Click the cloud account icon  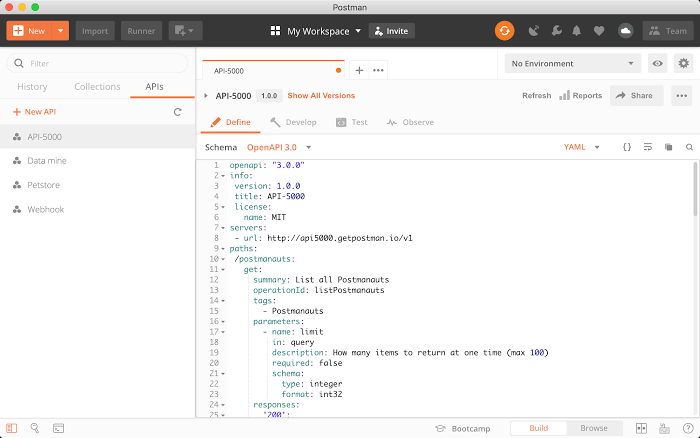click(x=625, y=31)
